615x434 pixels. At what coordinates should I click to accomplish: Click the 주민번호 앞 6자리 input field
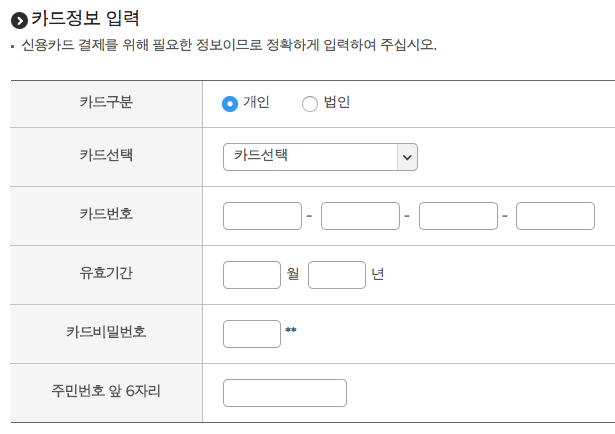285,393
